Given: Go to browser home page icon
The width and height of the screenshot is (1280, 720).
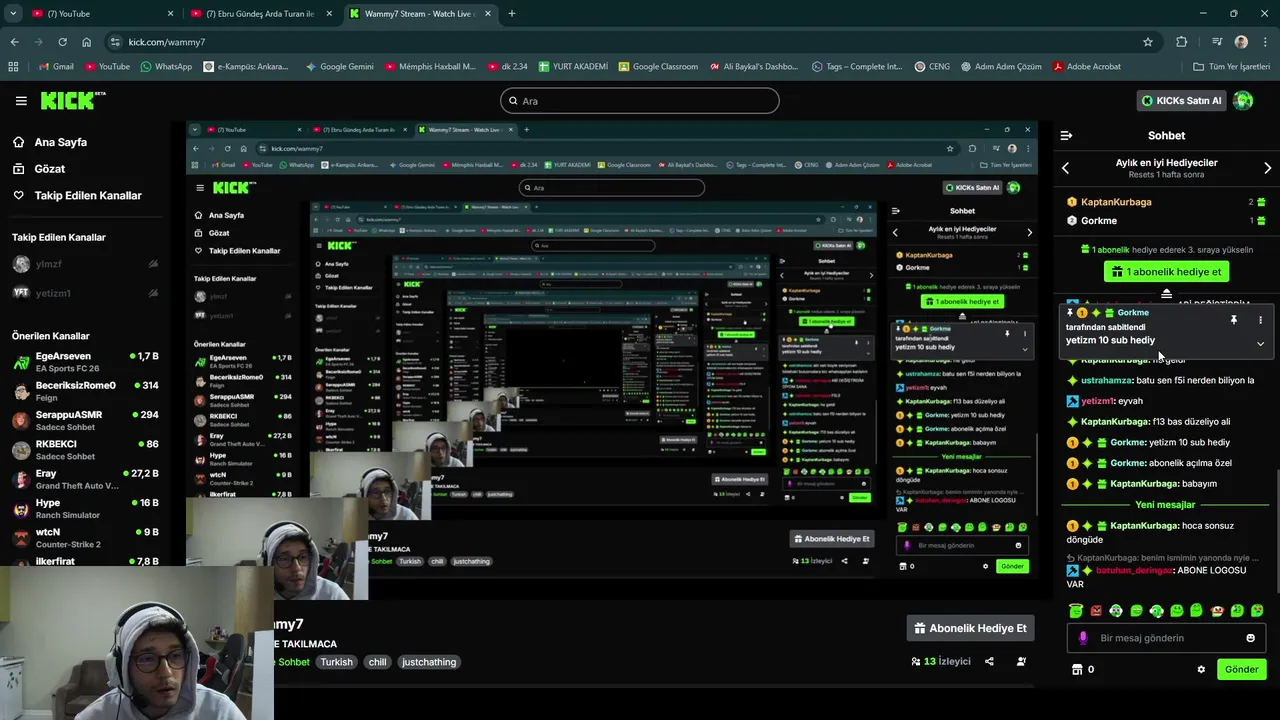Looking at the screenshot, I should [x=86, y=42].
